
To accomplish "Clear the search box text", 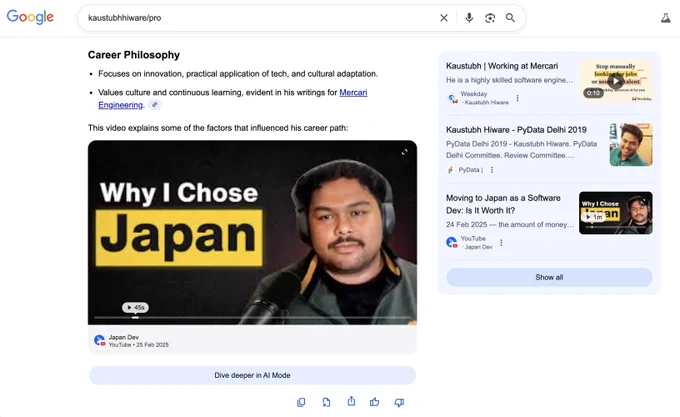I will pos(444,18).
